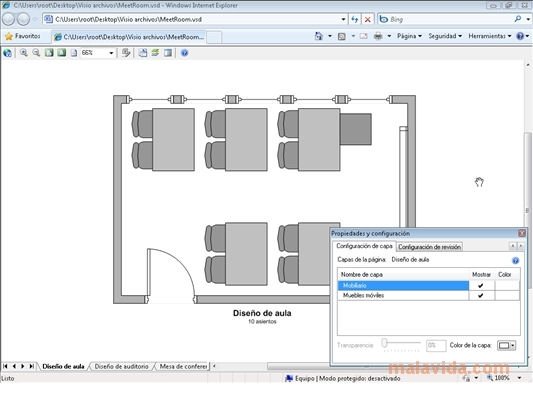Click the Nombre de capa column header

tap(403, 274)
